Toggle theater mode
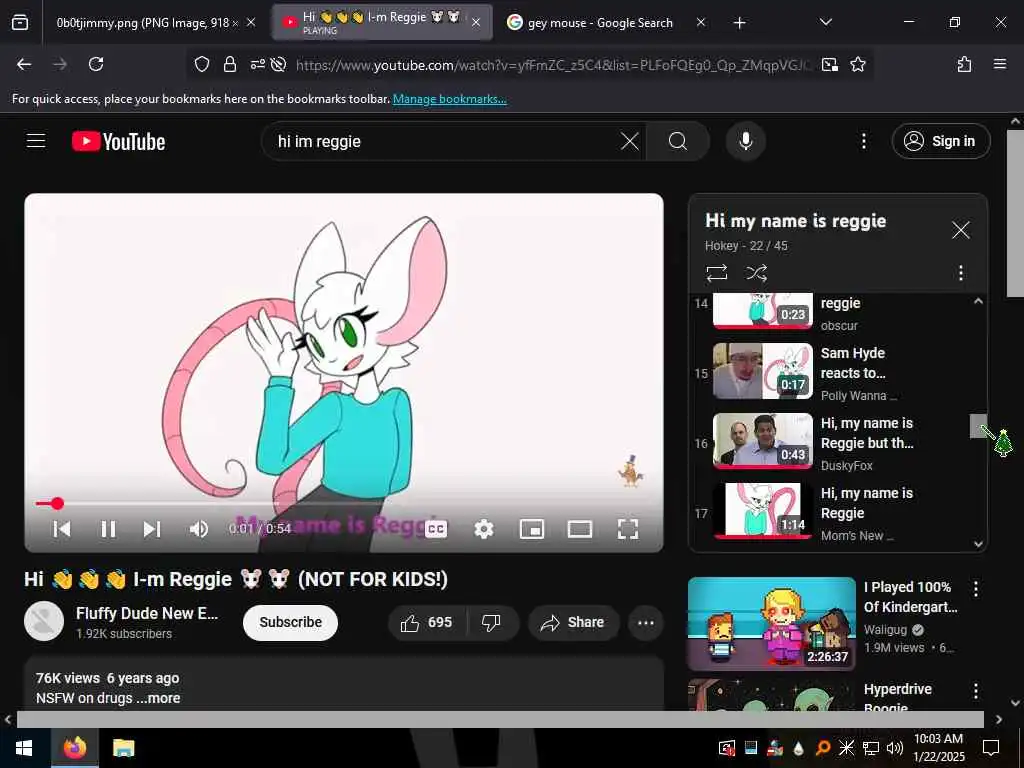The image size is (1024, 768). coord(579,528)
